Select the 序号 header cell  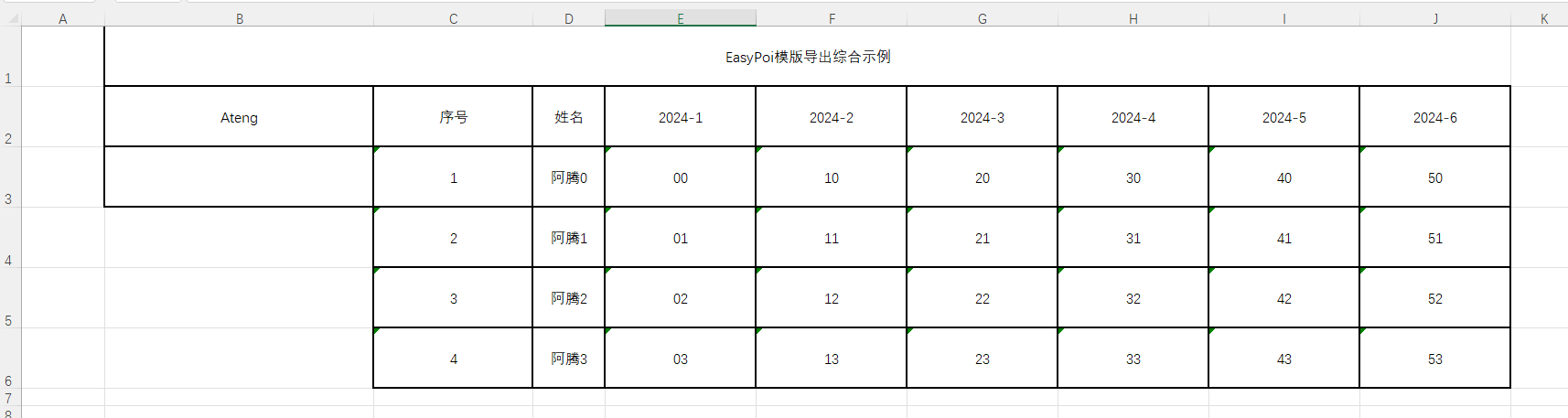coord(453,117)
